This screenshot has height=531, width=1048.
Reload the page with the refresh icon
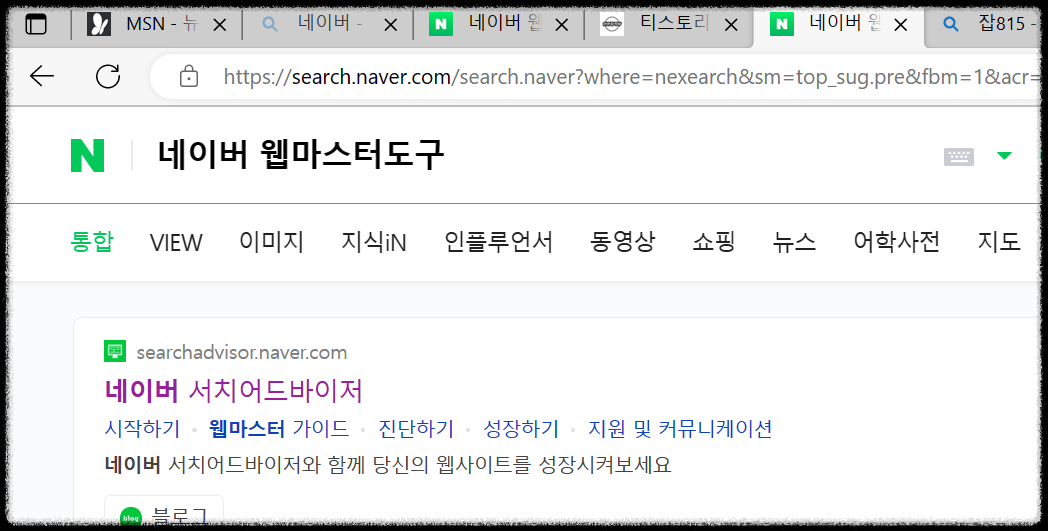[108, 76]
